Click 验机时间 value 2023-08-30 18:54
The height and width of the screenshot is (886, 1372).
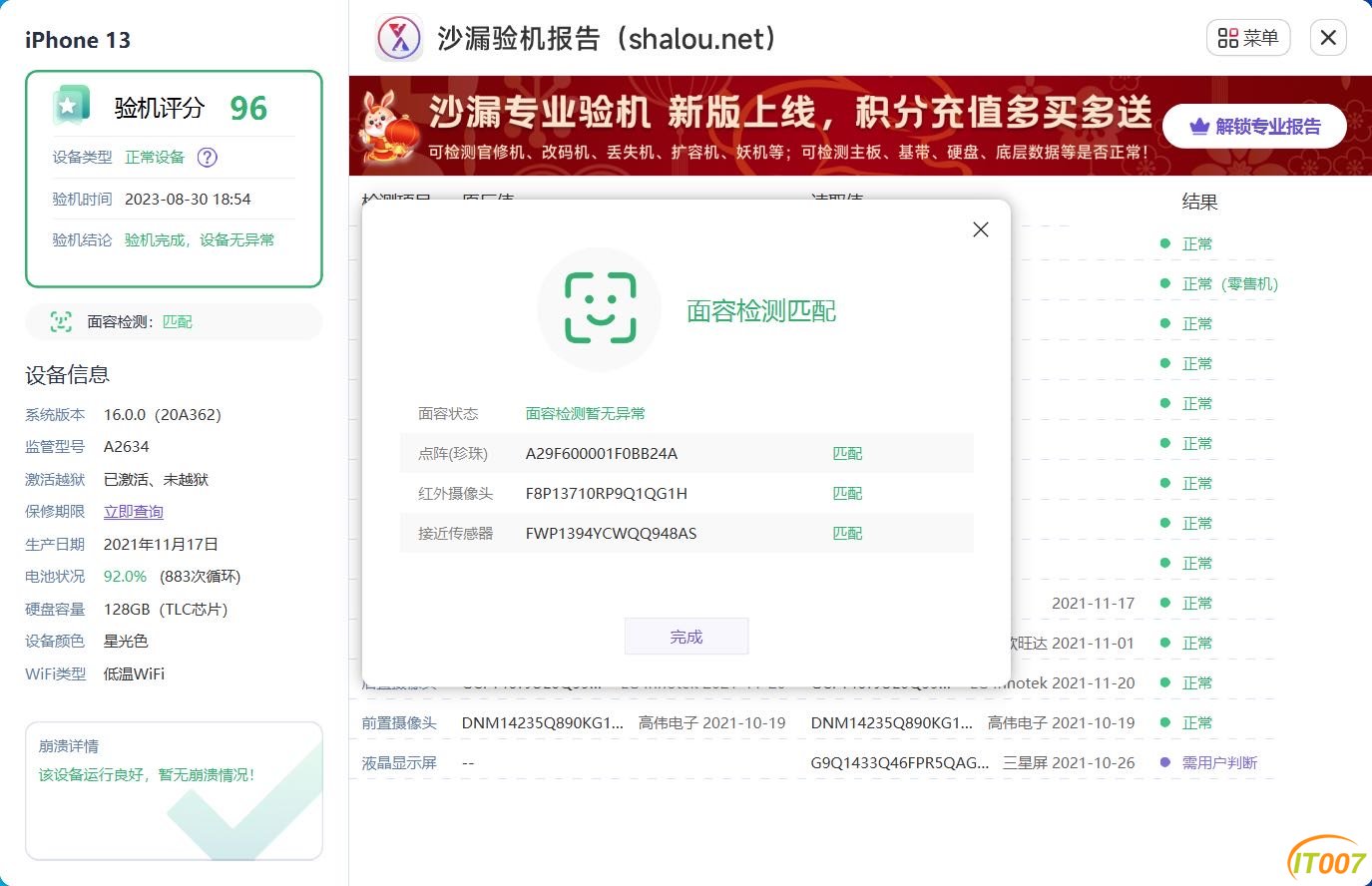click(x=188, y=200)
